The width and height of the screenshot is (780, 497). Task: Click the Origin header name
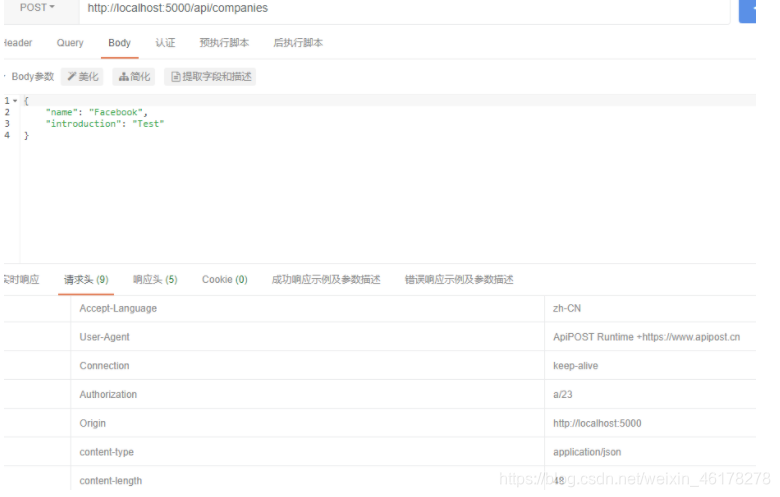(93, 423)
